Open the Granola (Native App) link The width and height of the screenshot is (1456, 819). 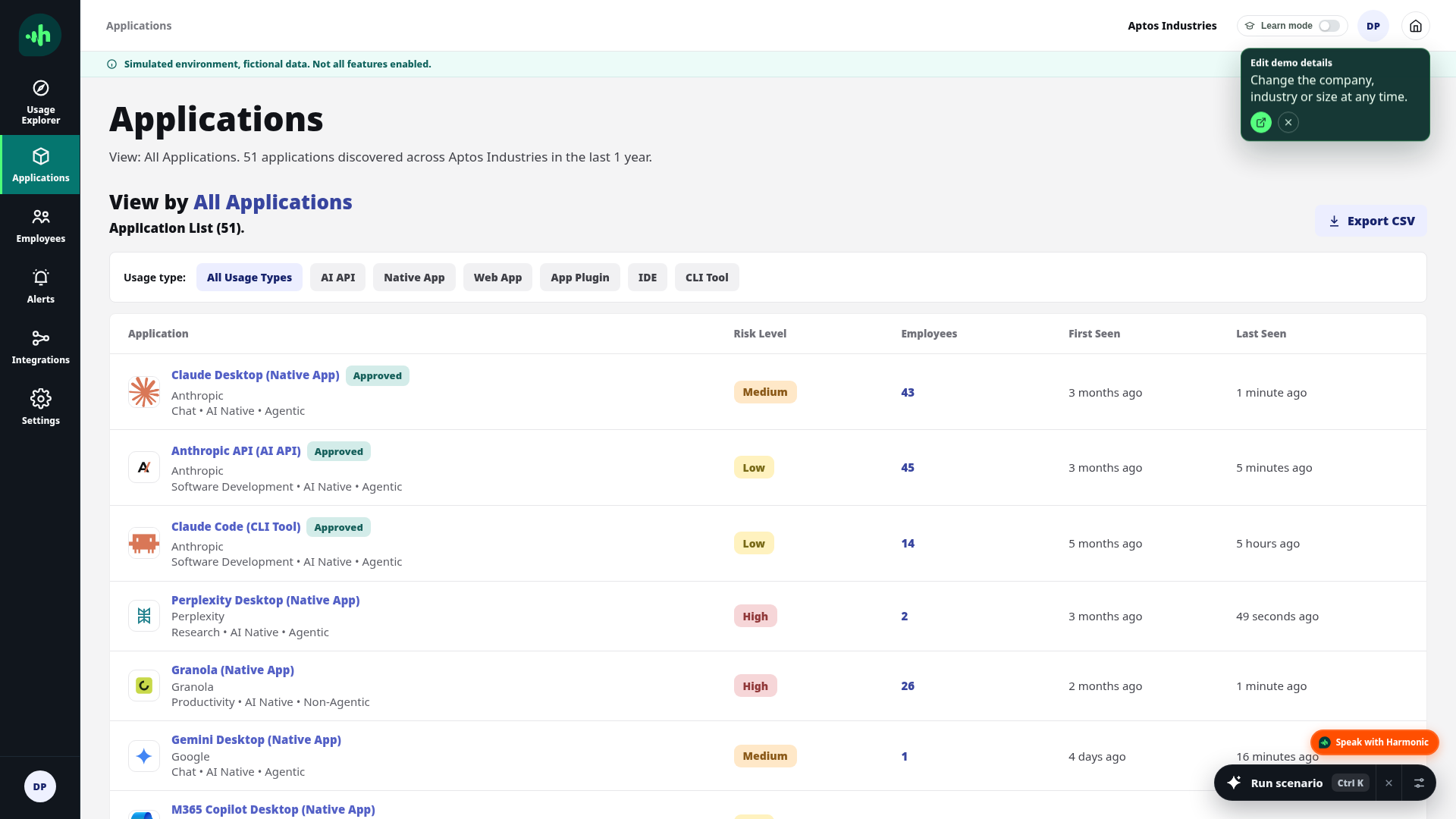pos(233,670)
